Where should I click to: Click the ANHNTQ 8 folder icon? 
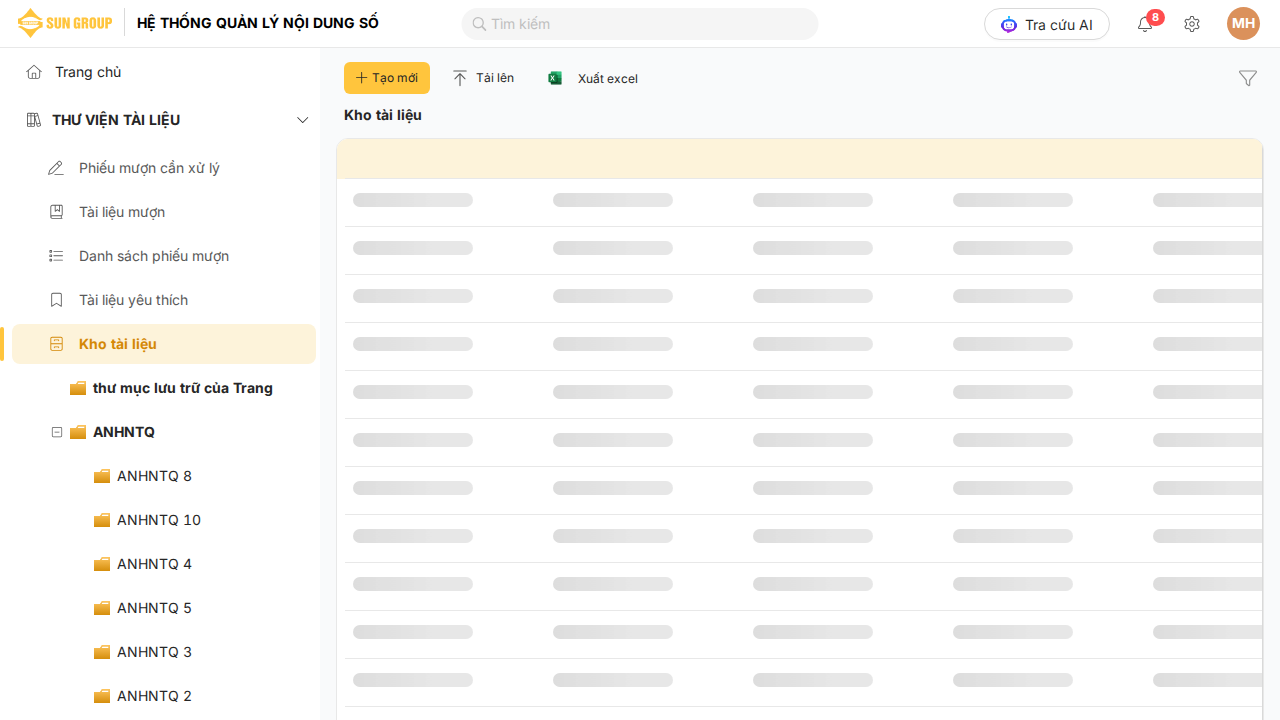click(x=101, y=476)
